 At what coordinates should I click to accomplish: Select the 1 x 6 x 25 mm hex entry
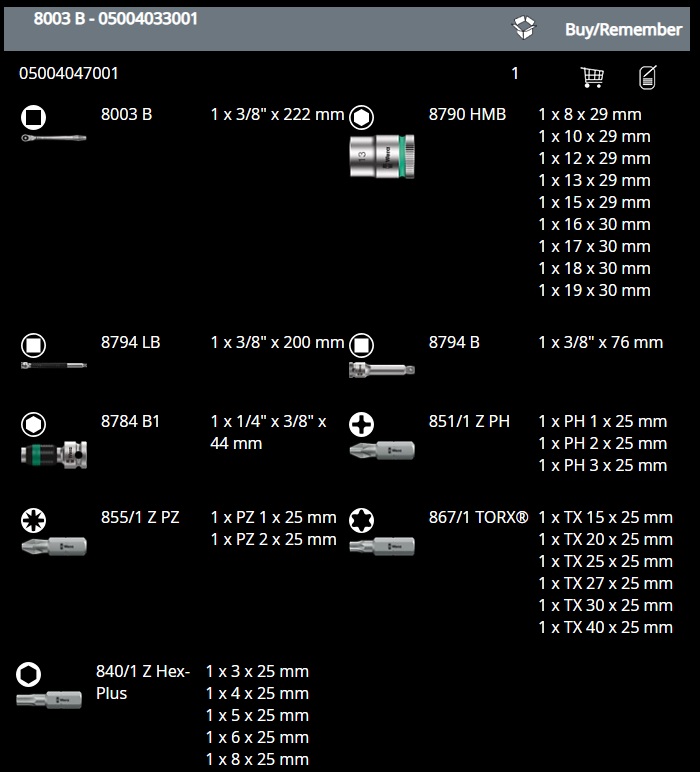(257, 738)
